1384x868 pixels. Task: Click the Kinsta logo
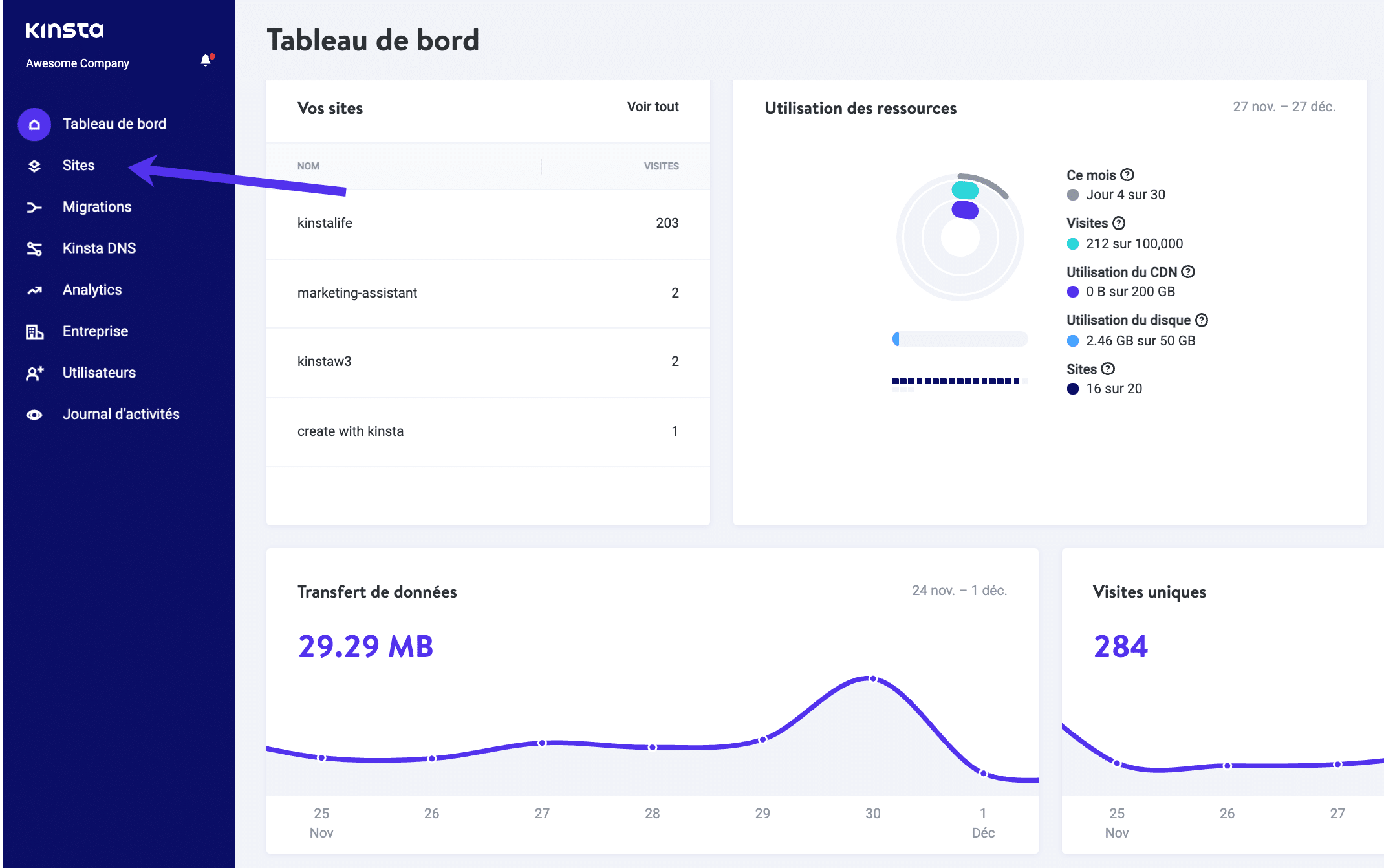point(64,30)
